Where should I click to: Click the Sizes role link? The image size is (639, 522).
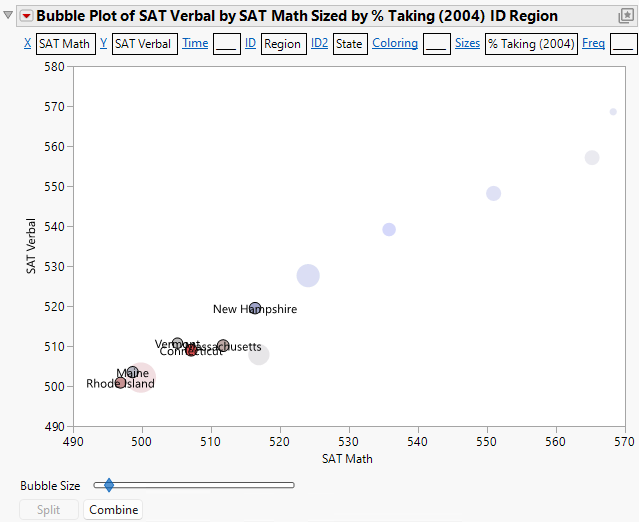(x=467, y=44)
